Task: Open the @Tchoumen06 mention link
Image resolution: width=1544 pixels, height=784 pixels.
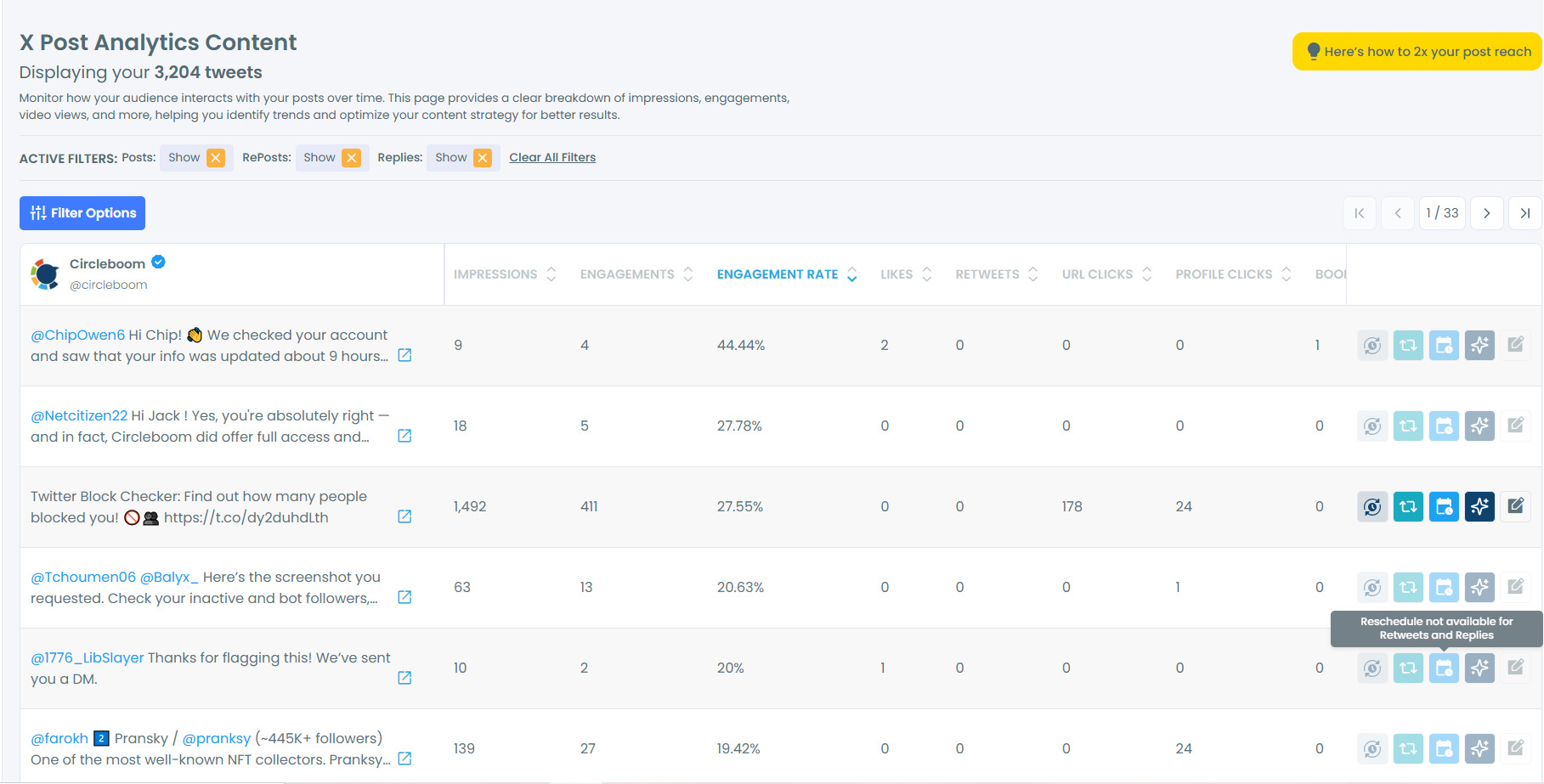Action: (x=83, y=577)
